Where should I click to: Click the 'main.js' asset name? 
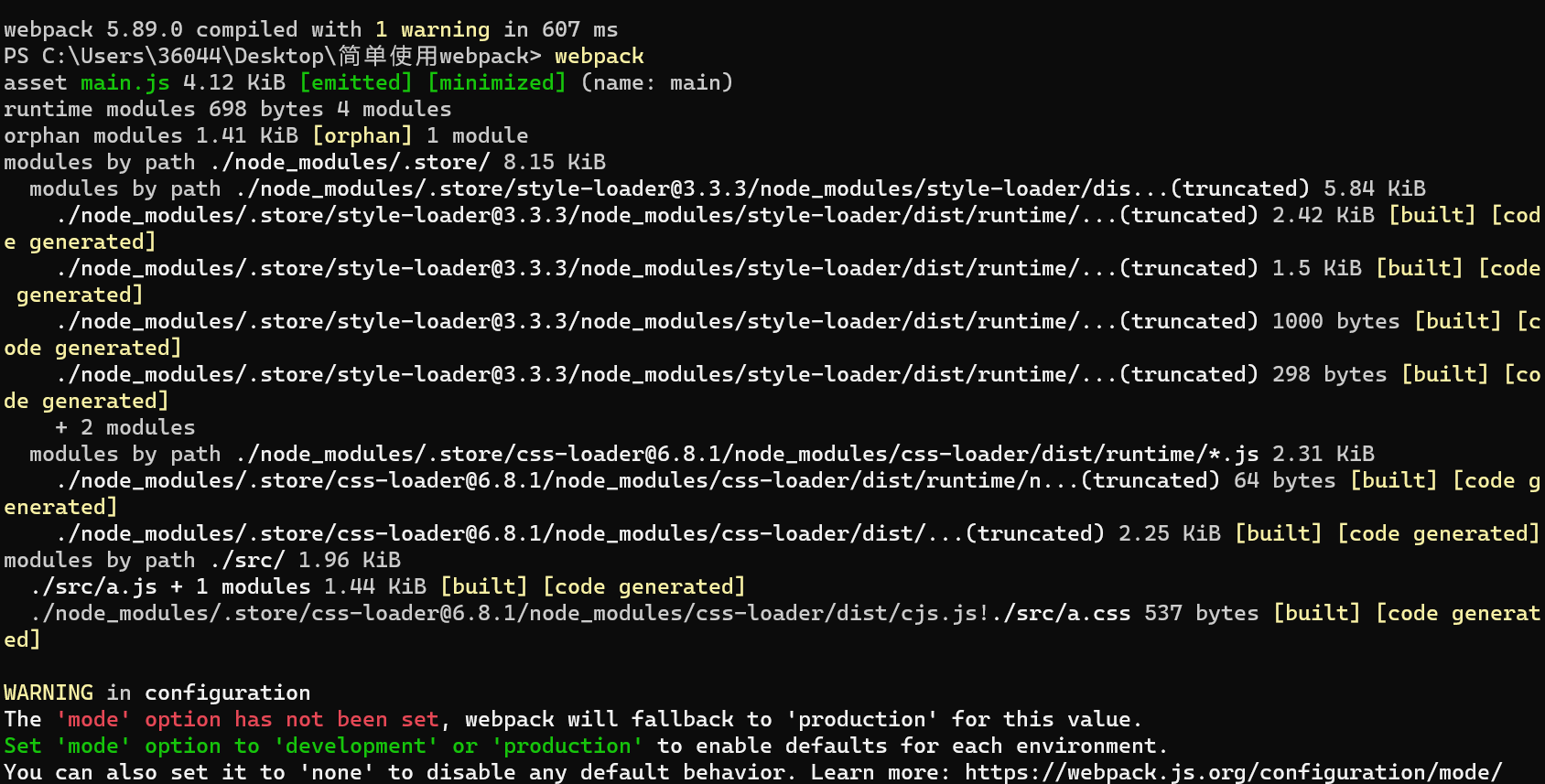click(x=125, y=82)
